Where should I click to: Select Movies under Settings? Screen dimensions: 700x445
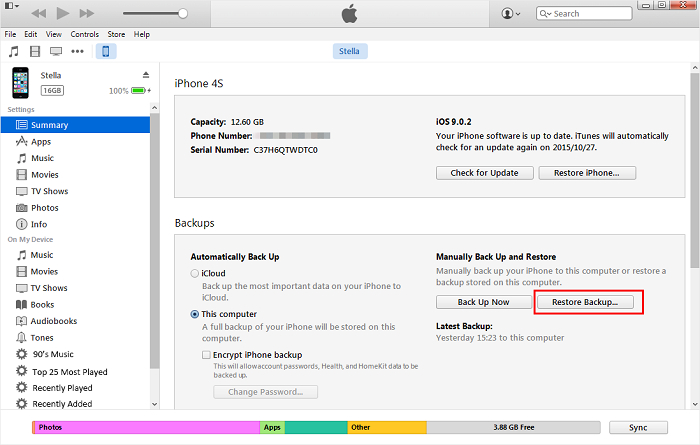coord(75,175)
